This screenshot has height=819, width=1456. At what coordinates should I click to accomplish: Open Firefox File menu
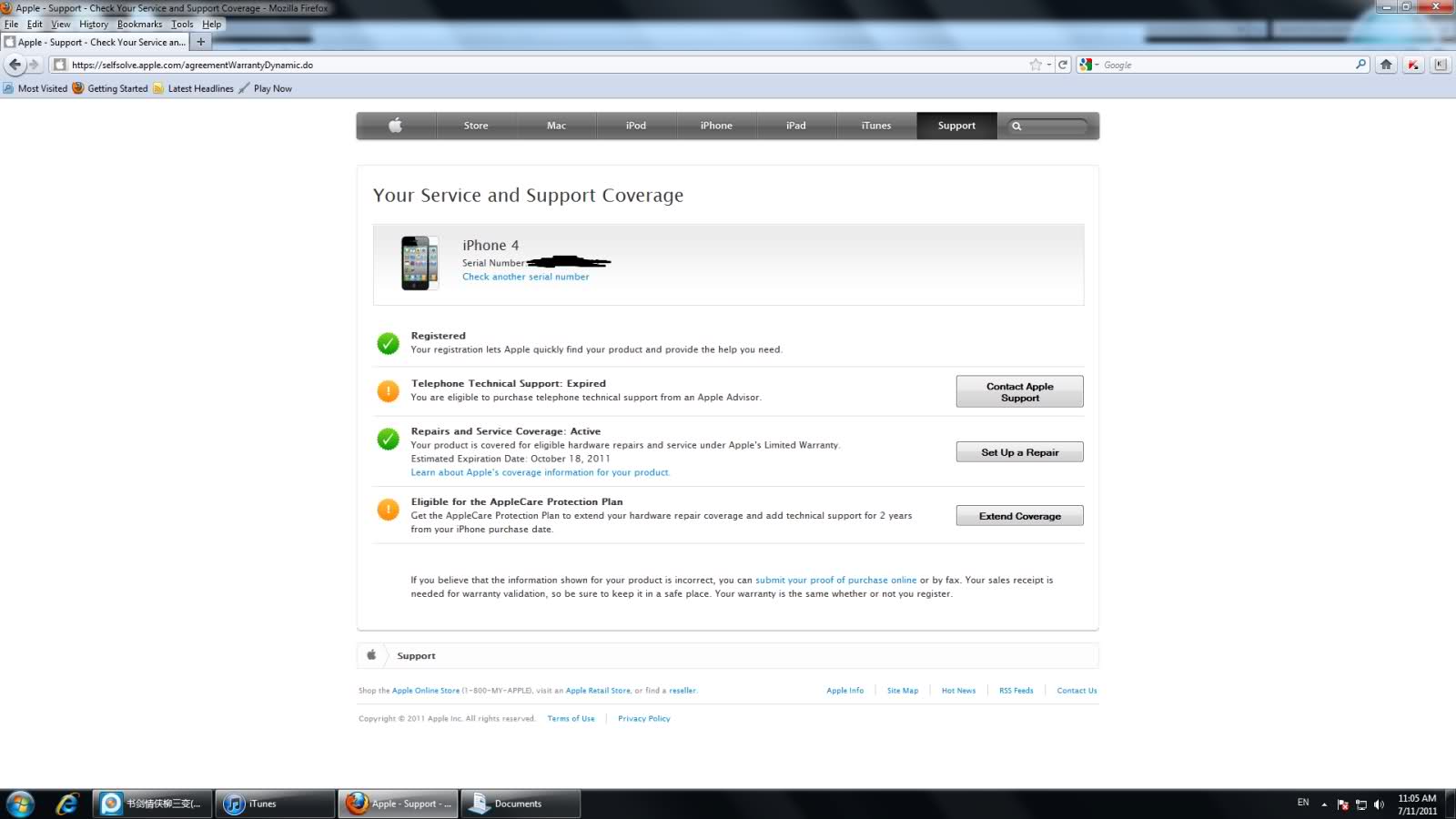(x=11, y=25)
